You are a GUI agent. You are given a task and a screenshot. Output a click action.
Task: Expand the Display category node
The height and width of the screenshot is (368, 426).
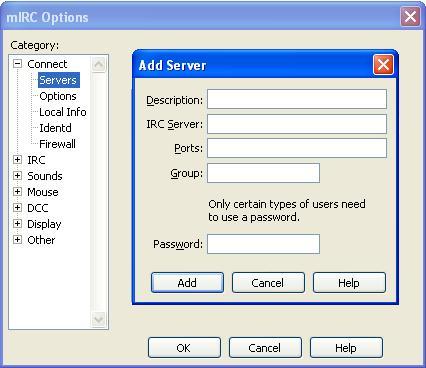[x=17, y=224]
